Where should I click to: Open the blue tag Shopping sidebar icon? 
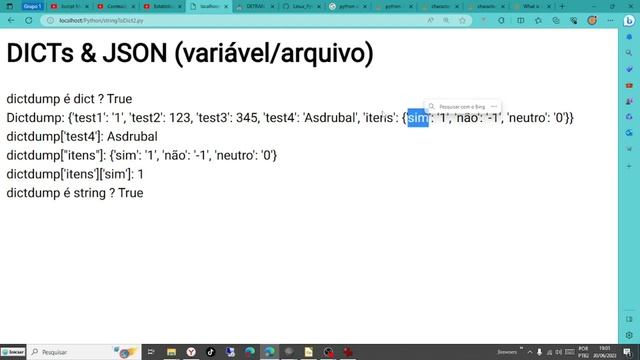(x=629, y=69)
